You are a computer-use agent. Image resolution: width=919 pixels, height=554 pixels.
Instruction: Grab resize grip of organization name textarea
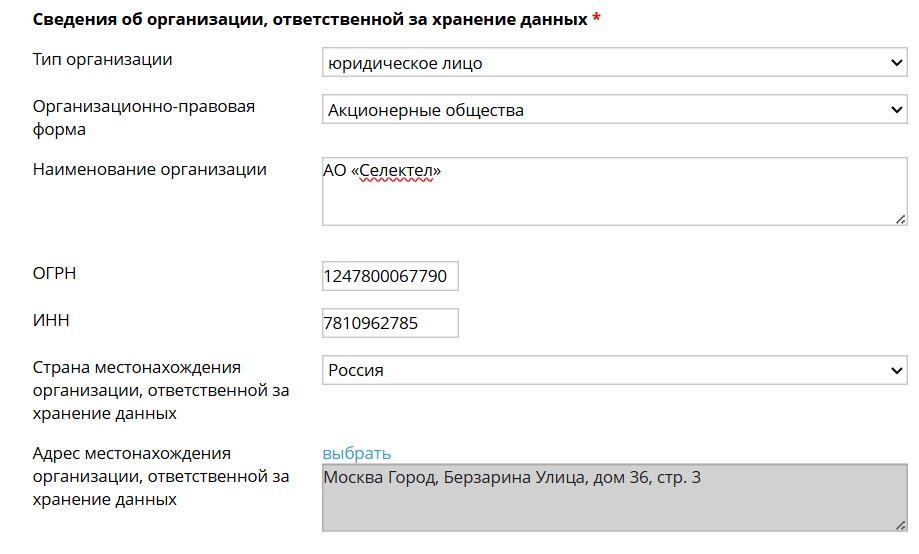(901, 219)
